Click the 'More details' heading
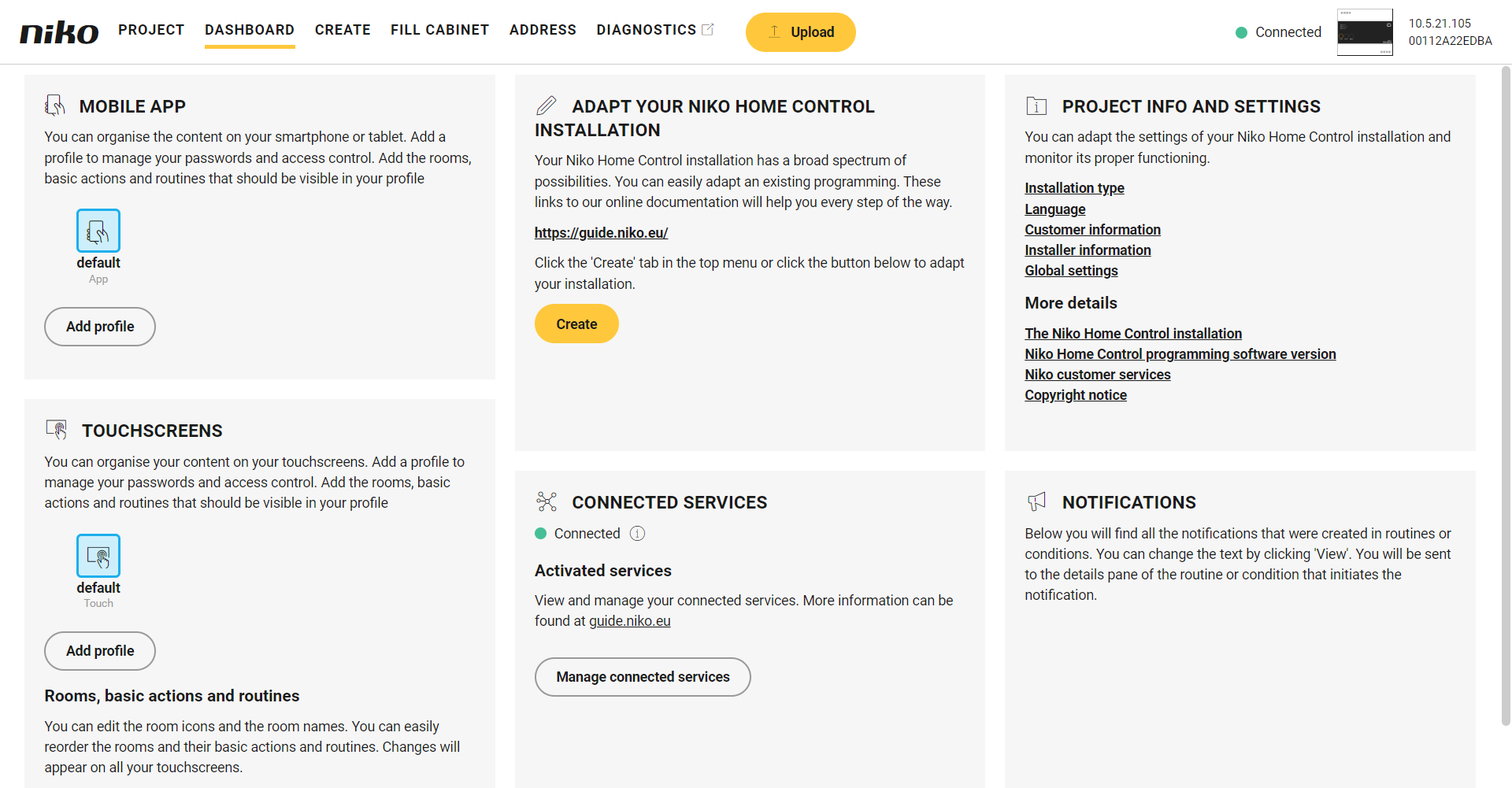 click(x=1070, y=303)
